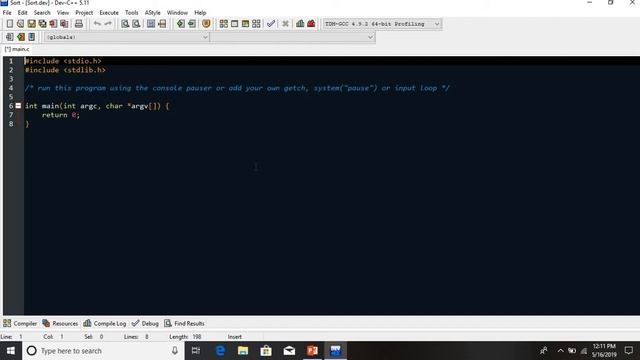Click the Cortana microphone icon
Image resolution: width=640 pixels, height=360 pixels.
[x=175, y=351]
